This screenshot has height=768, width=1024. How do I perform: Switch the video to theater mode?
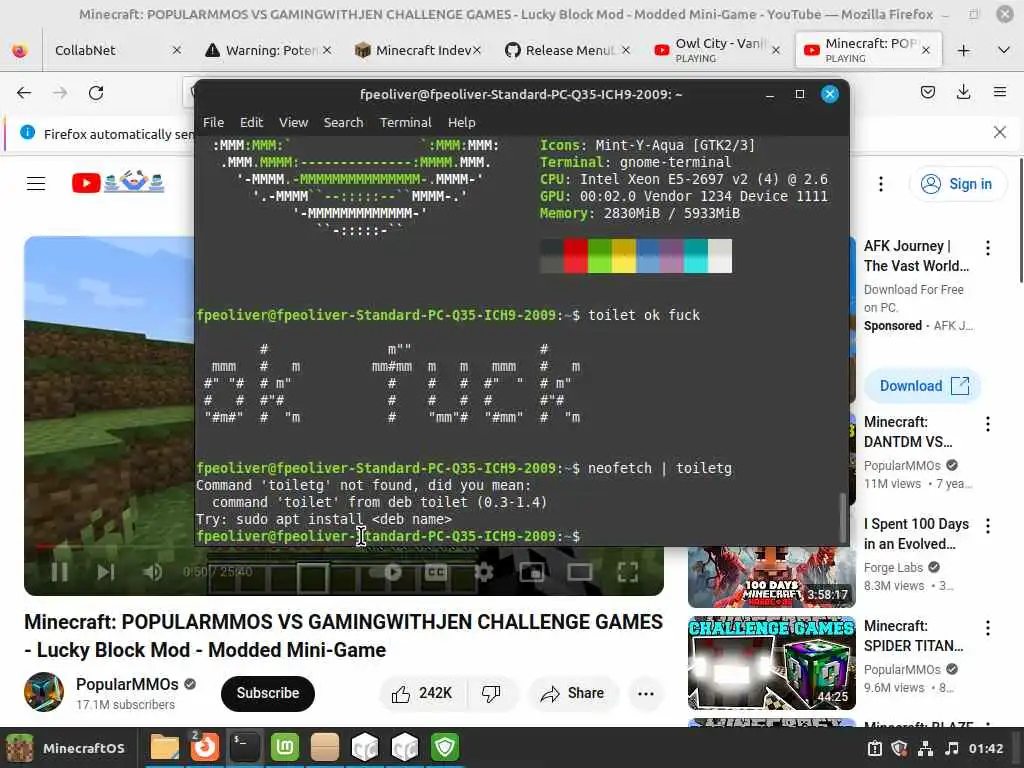click(579, 572)
